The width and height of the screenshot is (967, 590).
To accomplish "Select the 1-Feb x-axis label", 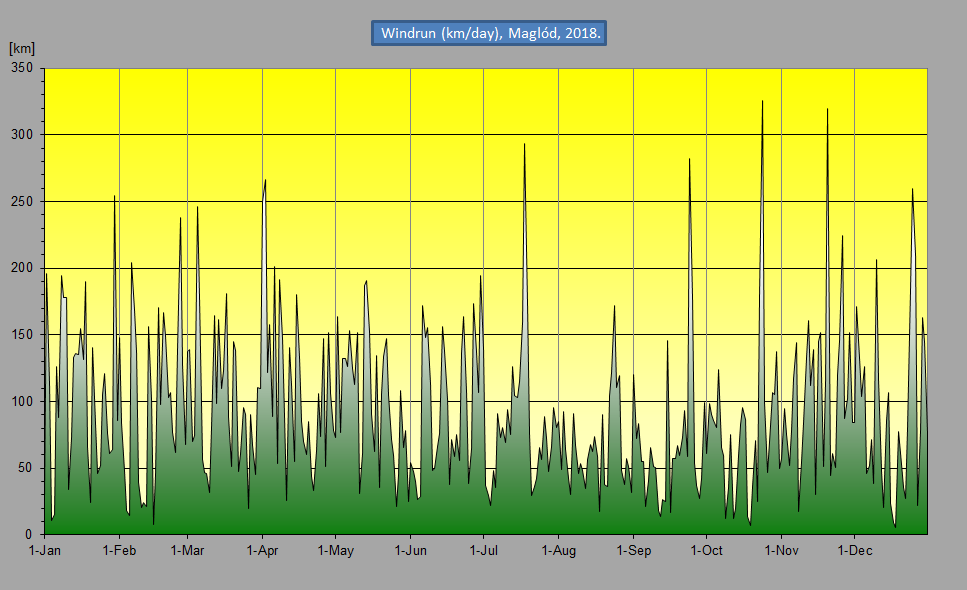I will (119, 551).
